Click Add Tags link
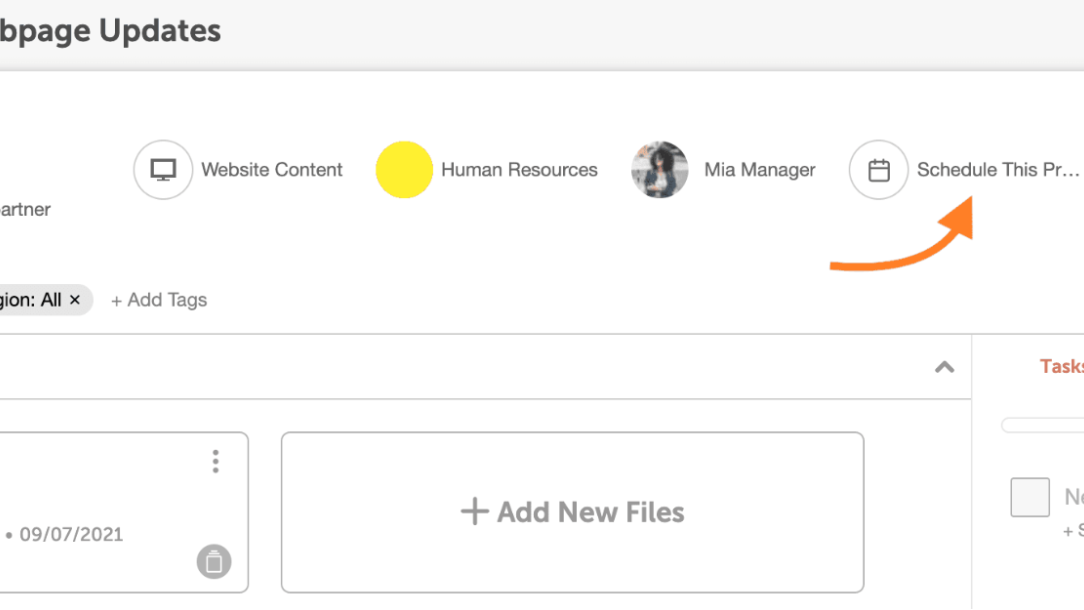 159,300
